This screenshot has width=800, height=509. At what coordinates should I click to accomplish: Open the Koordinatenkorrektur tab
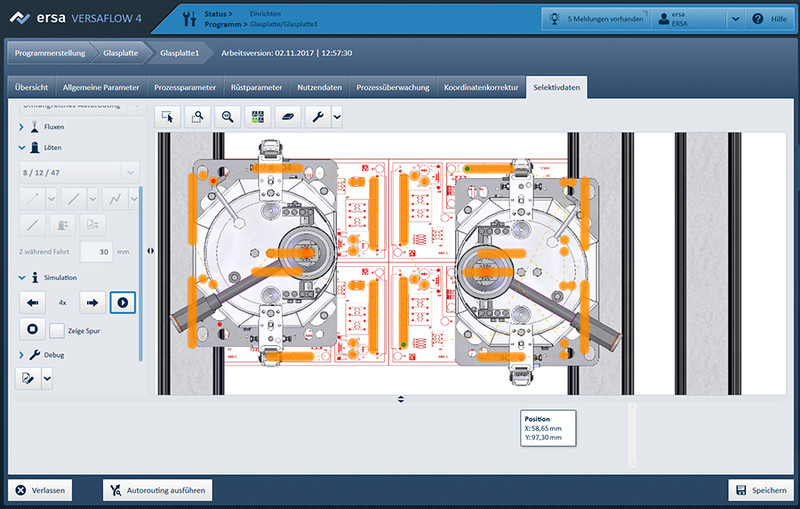click(481, 87)
